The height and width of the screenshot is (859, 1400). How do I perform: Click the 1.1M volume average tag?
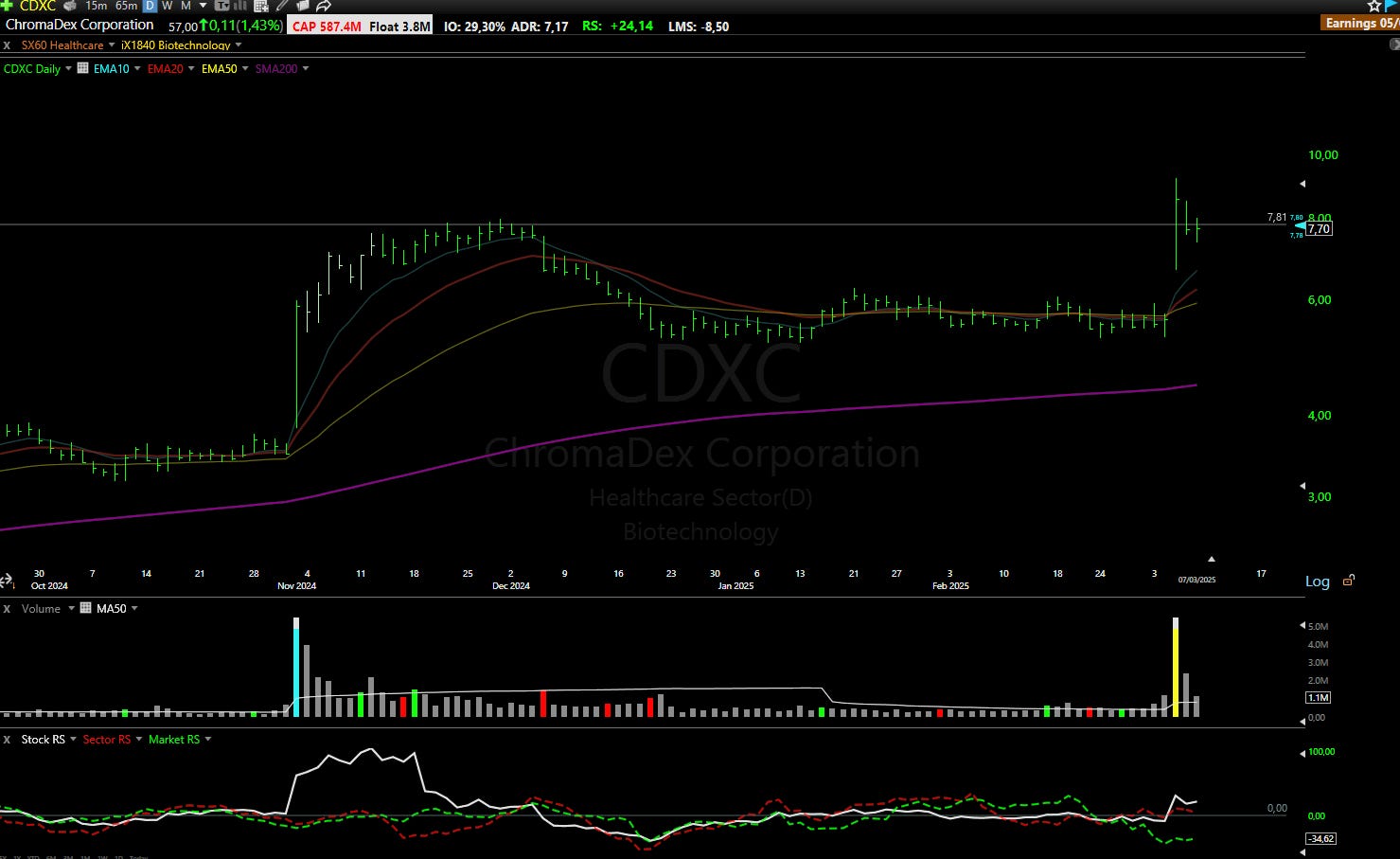click(x=1319, y=697)
